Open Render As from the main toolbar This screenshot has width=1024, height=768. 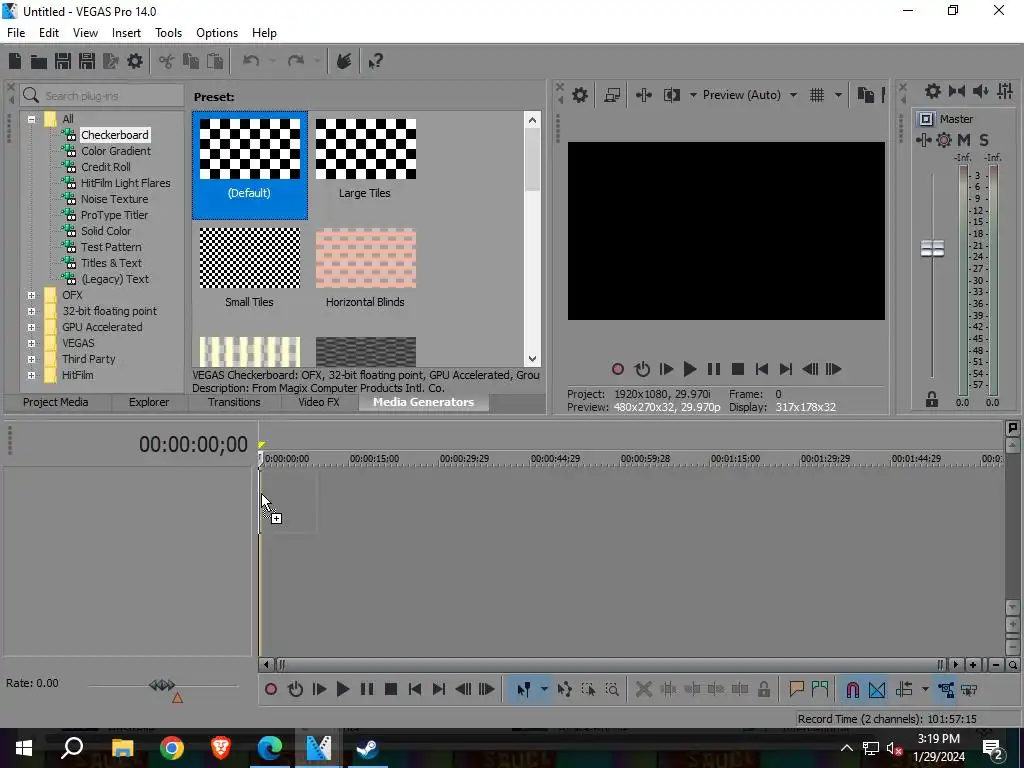tap(111, 61)
